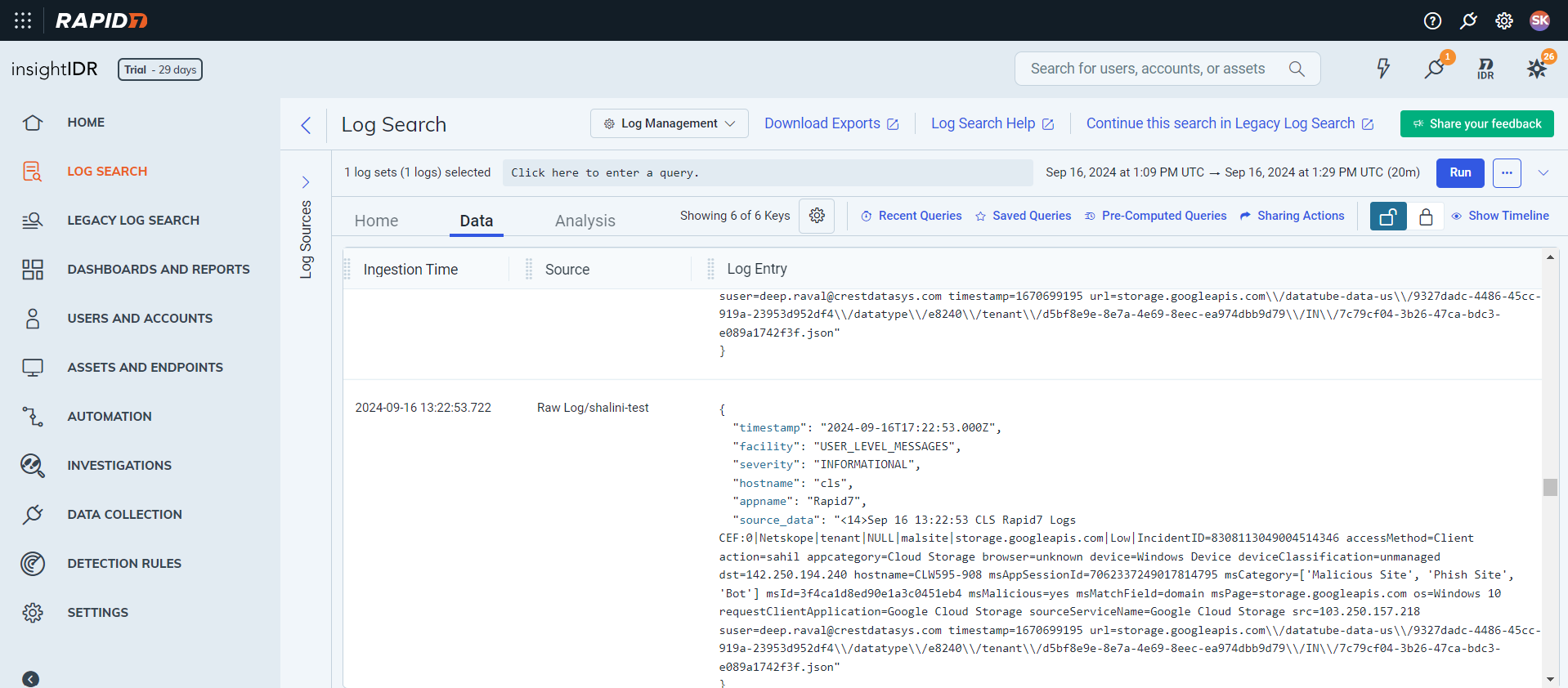This screenshot has height=688, width=1568.
Task: Click the Assets and Endpoints monitor icon
Action: tap(33, 368)
